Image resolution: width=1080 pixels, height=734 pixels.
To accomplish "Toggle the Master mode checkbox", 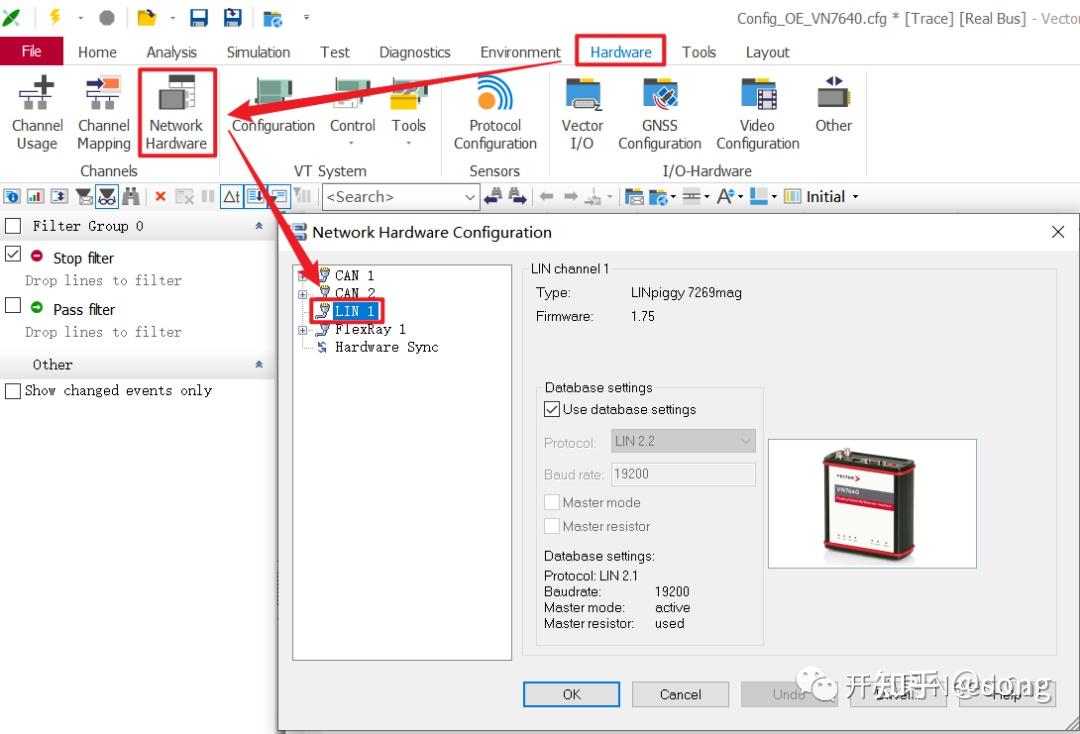I will coord(552,503).
